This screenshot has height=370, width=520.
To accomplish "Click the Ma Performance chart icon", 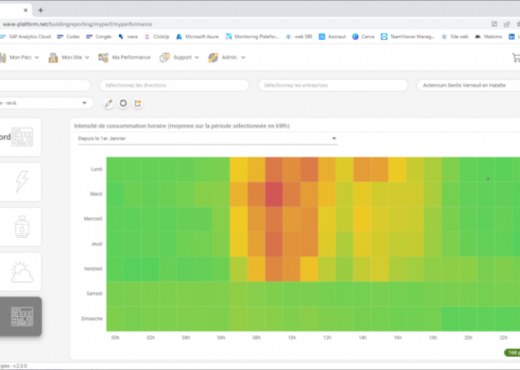I will (x=103, y=57).
